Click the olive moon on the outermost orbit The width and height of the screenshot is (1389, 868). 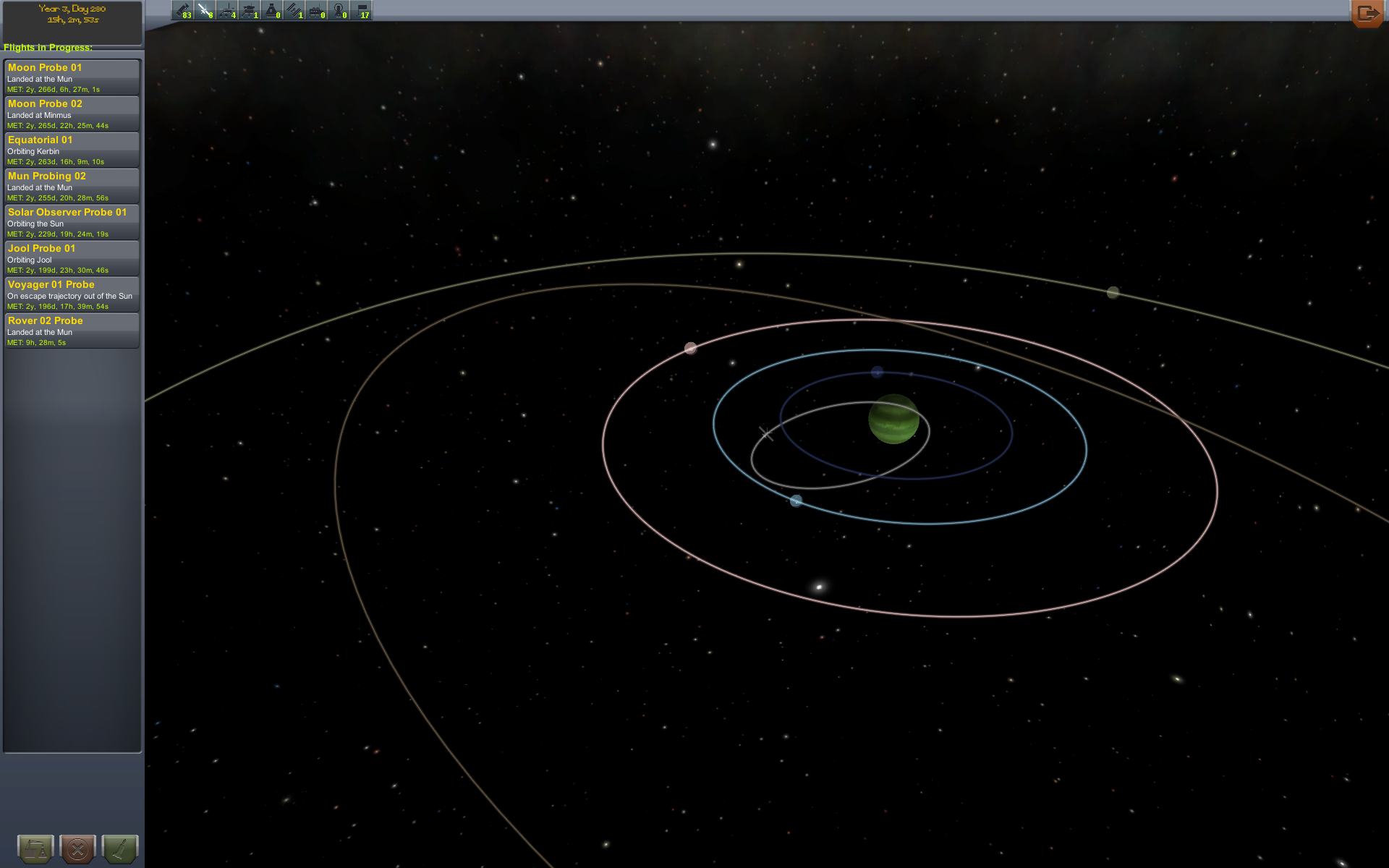point(1113,292)
